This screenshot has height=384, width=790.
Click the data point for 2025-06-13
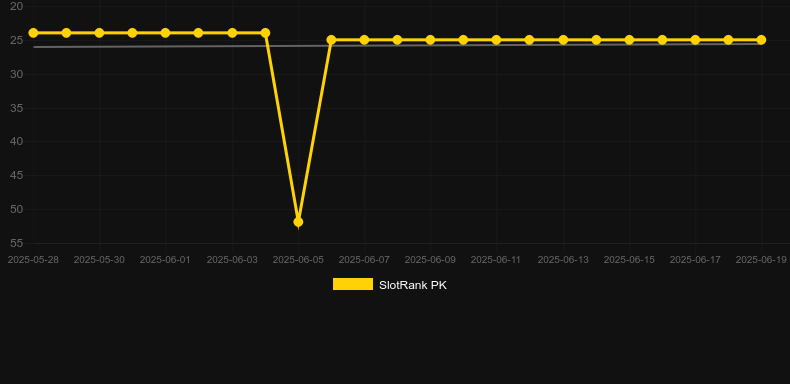[563, 40]
